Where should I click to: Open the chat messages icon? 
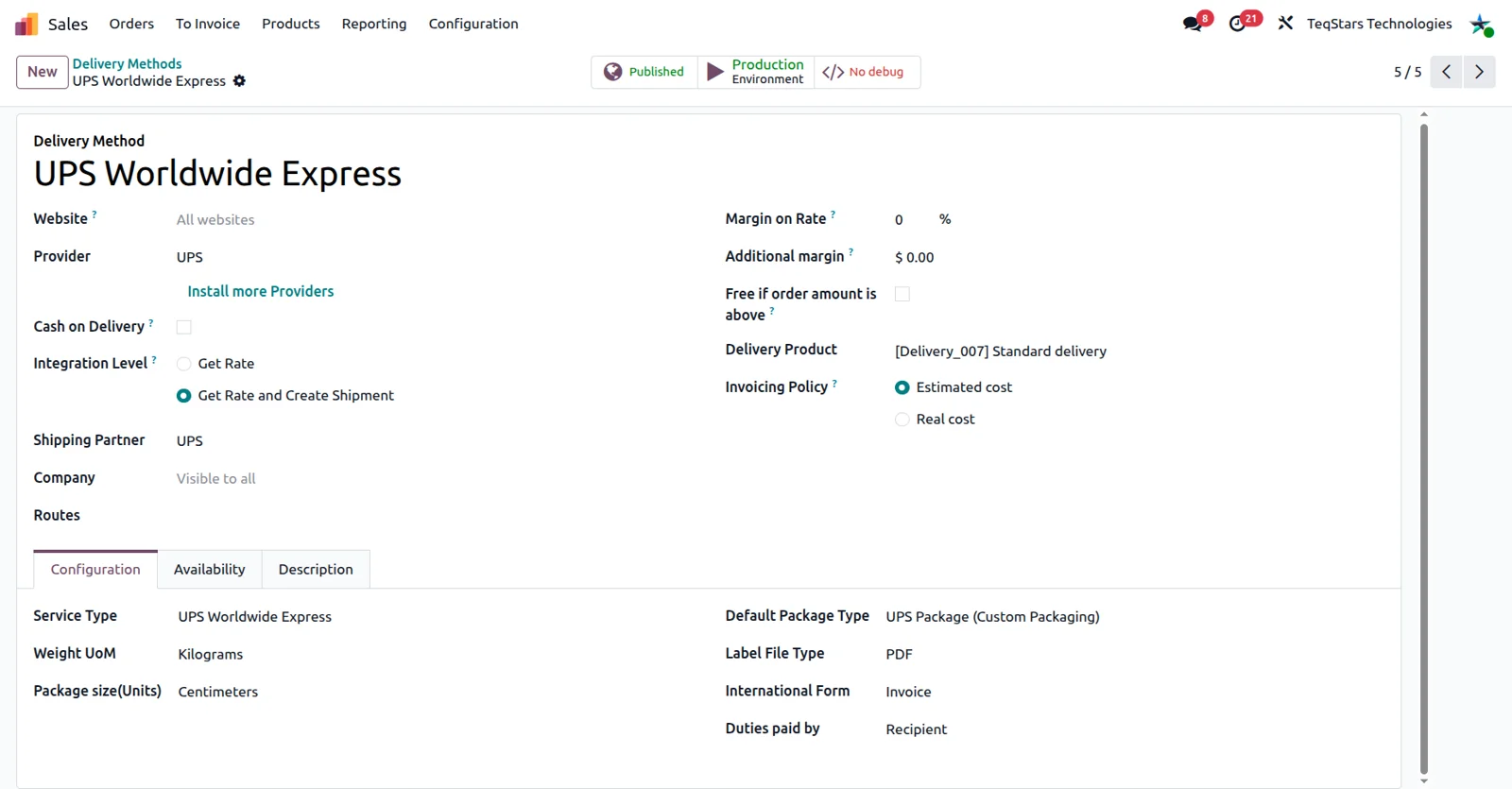pyautogui.click(x=1193, y=24)
